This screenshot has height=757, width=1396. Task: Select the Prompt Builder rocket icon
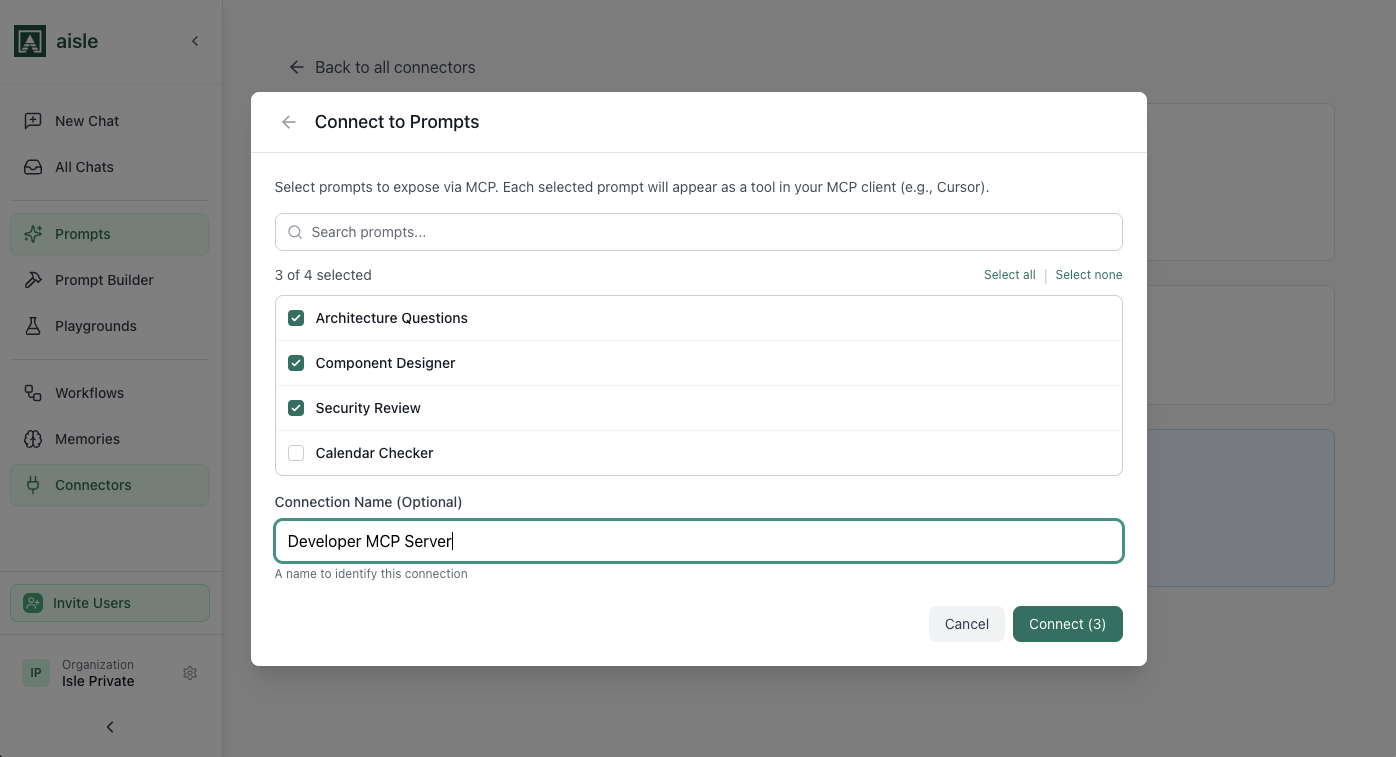pos(36,279)
